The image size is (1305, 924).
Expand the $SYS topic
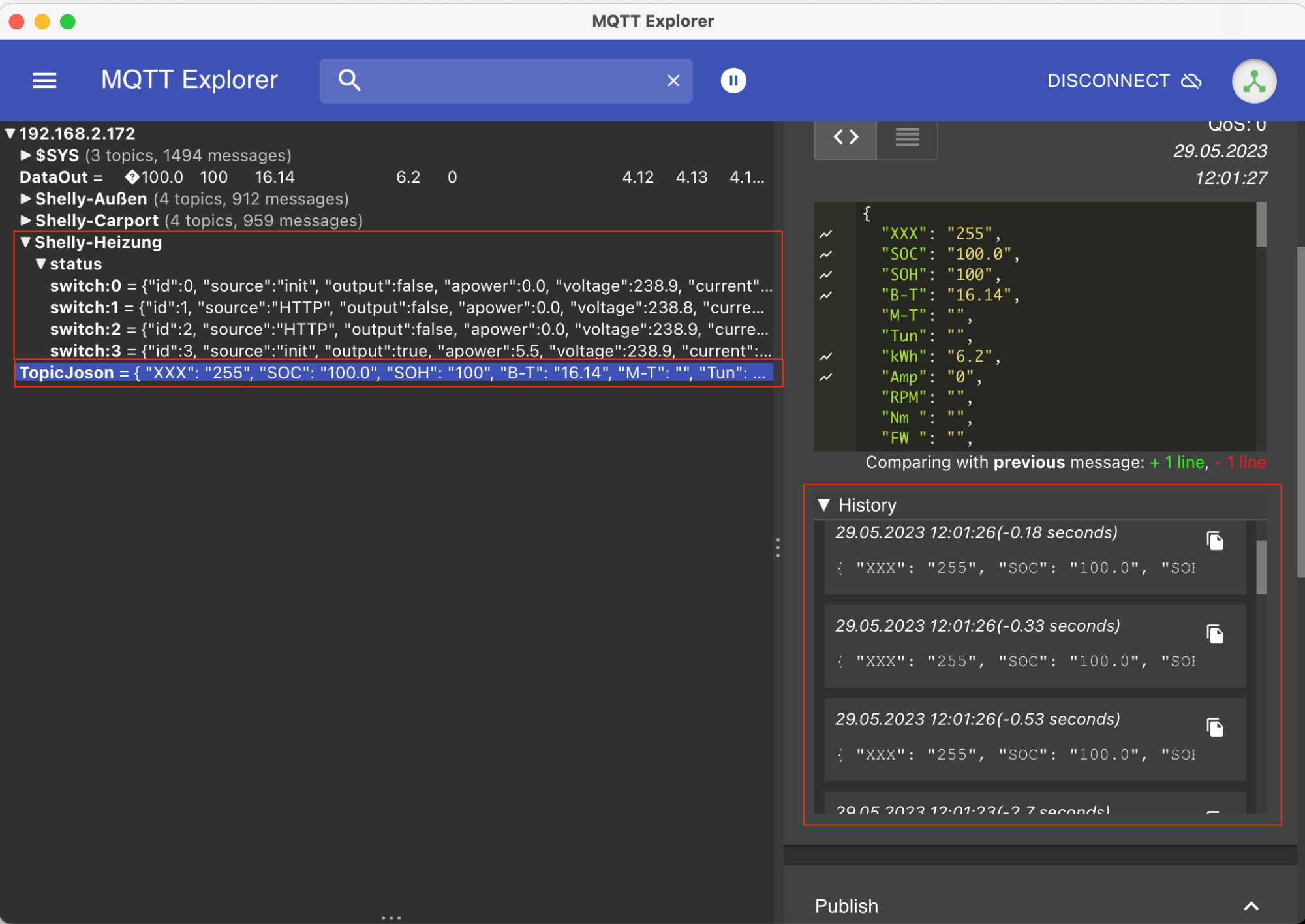pos(25,155)
